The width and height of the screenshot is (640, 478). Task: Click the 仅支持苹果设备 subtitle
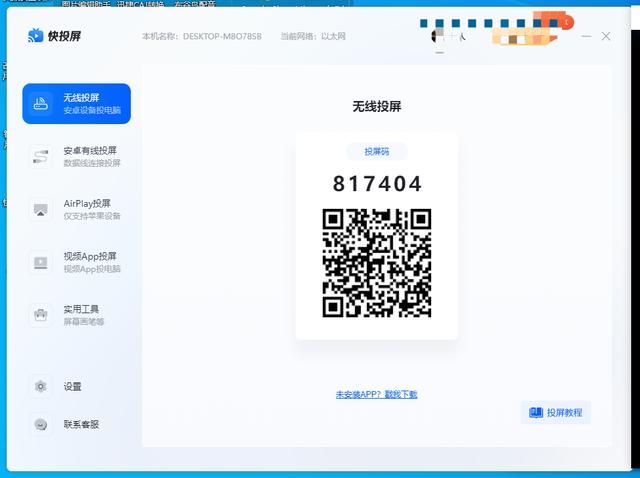point(92,216)
